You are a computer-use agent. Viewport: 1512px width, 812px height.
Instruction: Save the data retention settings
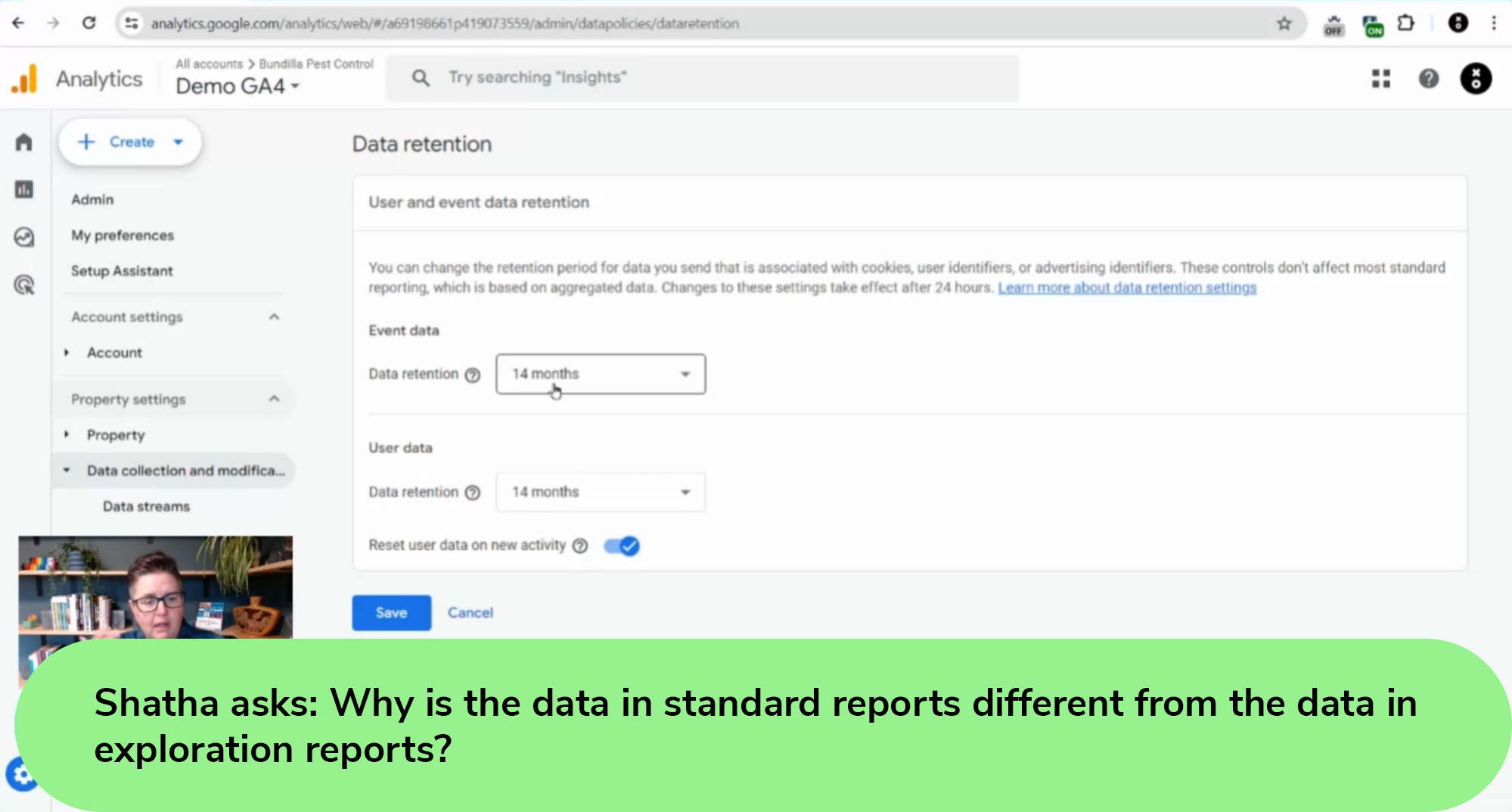pyautogui.click(x=391, y=613)
